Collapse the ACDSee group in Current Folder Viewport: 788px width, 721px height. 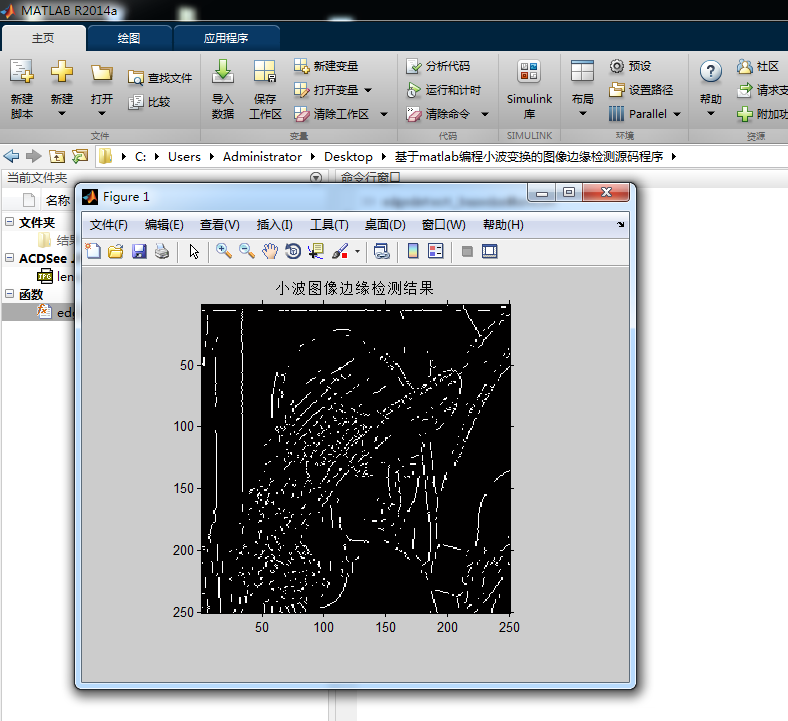click(10, 258)
